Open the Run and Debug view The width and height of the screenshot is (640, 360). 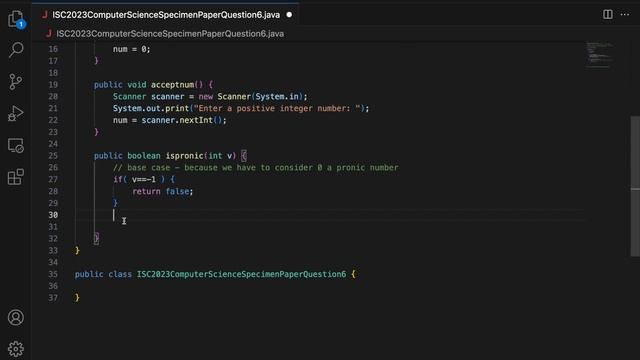click(x=16, y=113)
